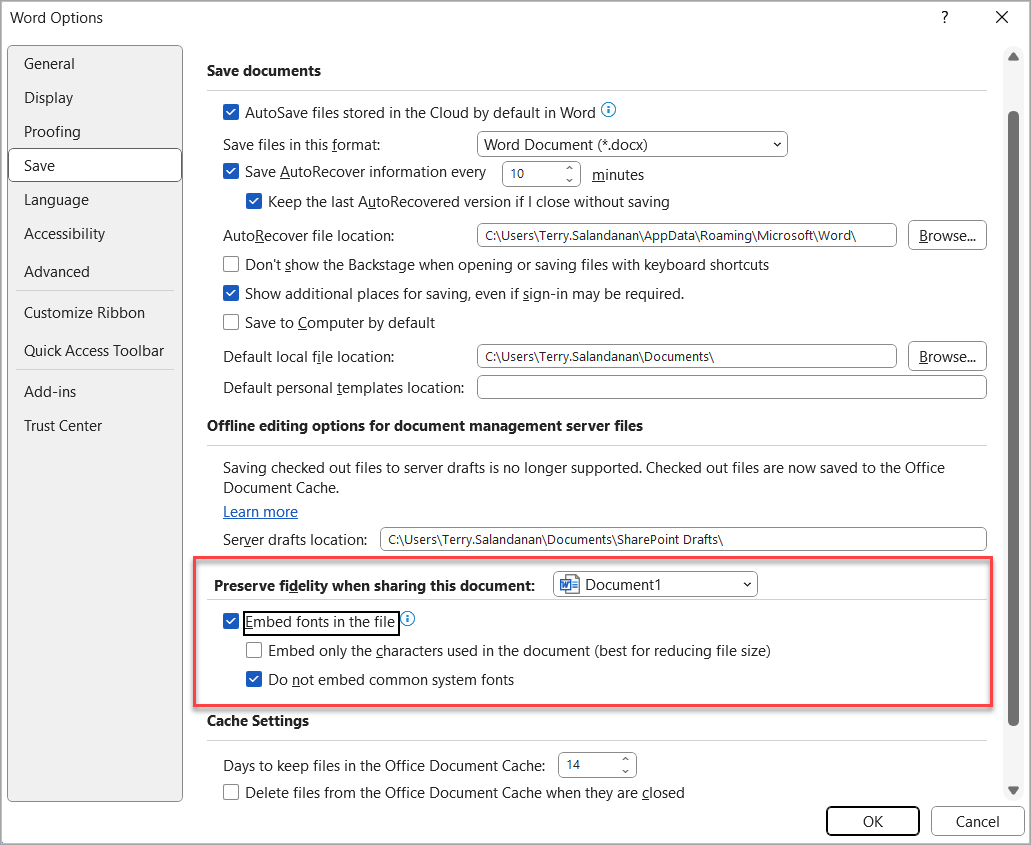This screenshot has width=1031, height=845.
Task: Click Default personal templates location field
Action: (x=732, y=387)
